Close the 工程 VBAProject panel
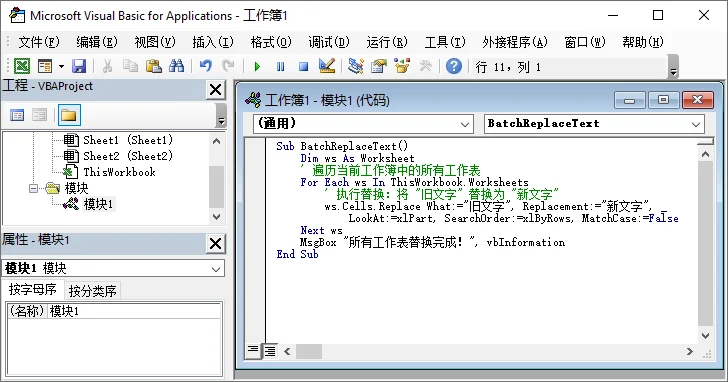Viewport: 728px width, 382px height. pos(215,90)
